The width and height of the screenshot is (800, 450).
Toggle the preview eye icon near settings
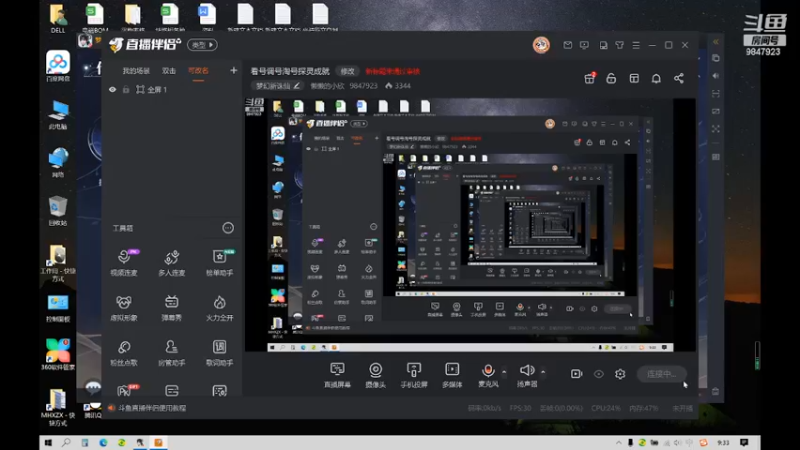pos(598,374)
